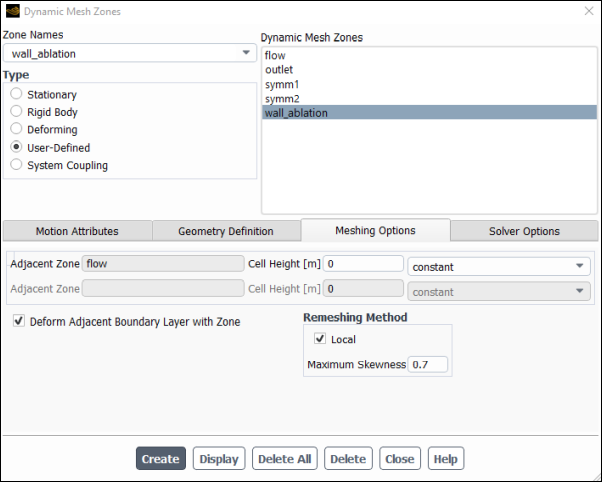
Task: Close the Dynamic Mesh Zones dialog with X
Action: [589, 11]
